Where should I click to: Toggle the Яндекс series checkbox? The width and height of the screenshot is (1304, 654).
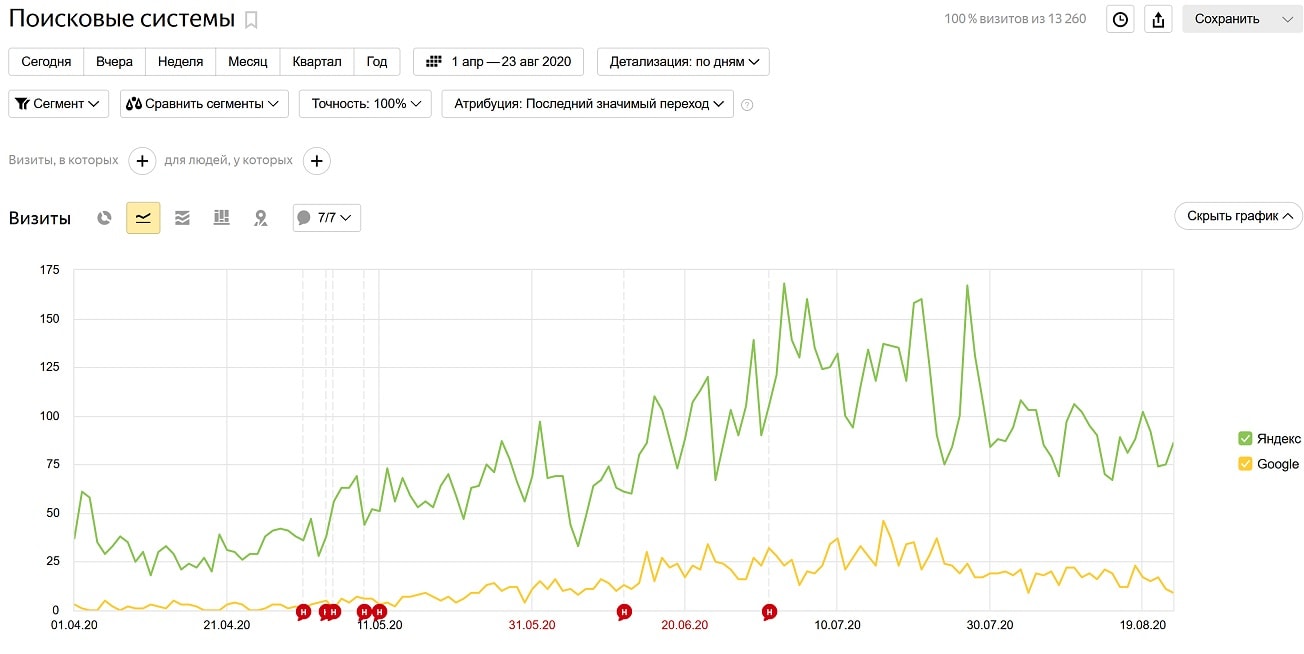[x=1245, y=439]
